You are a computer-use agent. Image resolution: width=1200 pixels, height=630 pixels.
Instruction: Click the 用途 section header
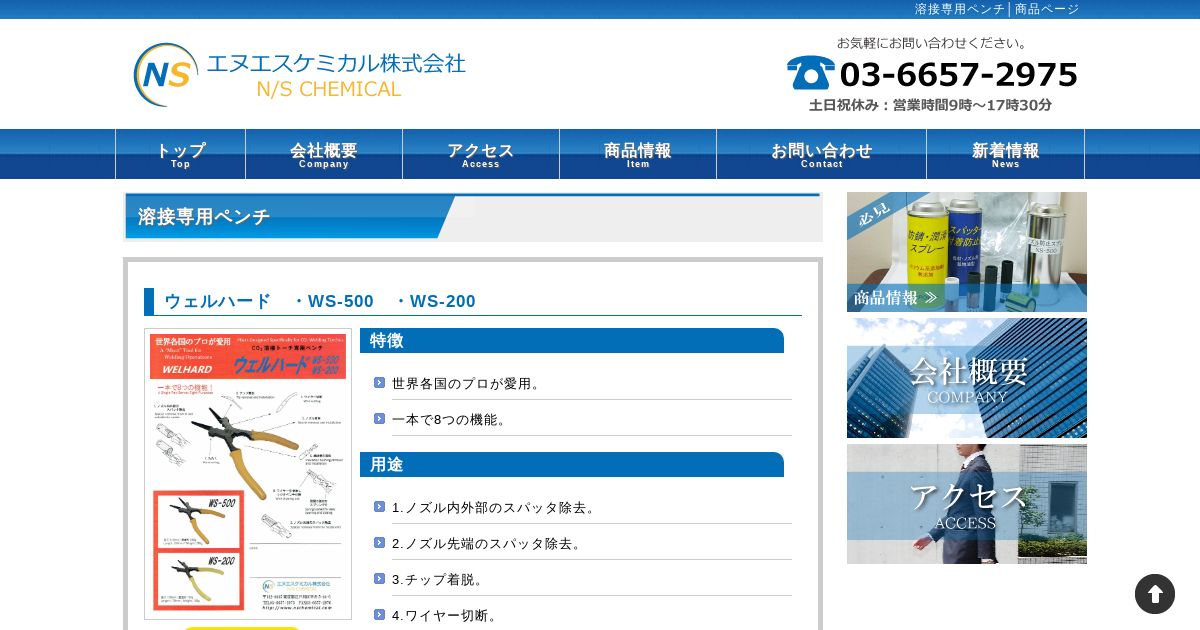[x=572, y=464]
